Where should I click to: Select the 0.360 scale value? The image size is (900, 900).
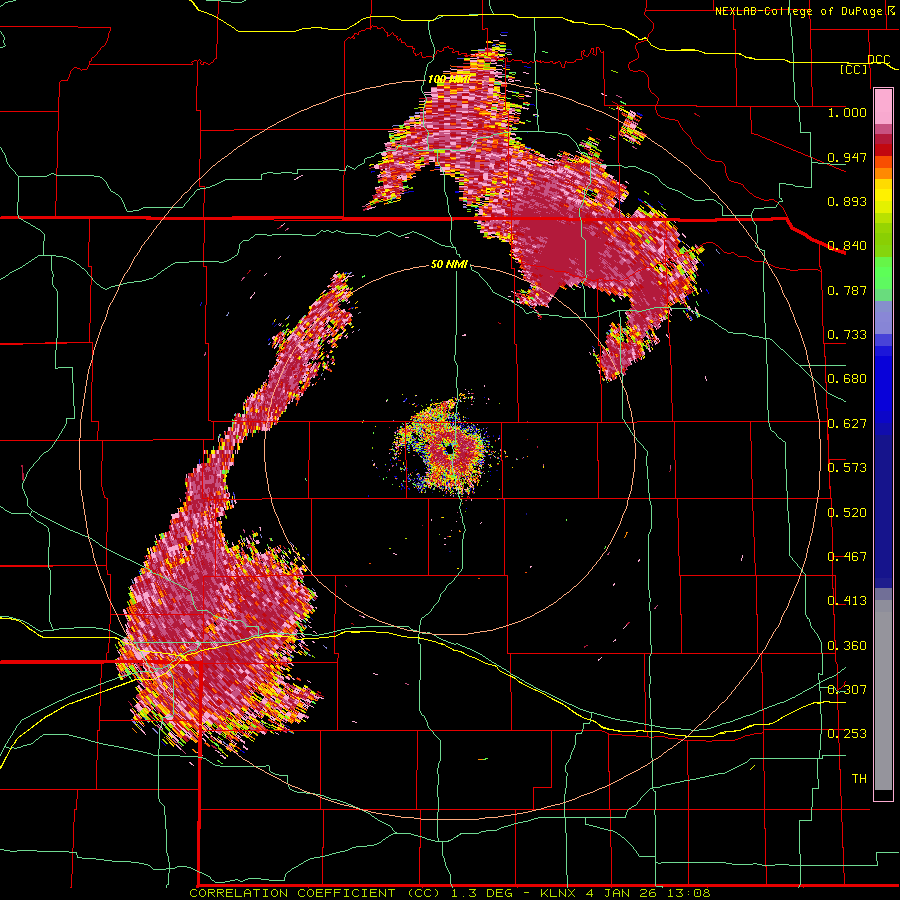click(847, 646)
